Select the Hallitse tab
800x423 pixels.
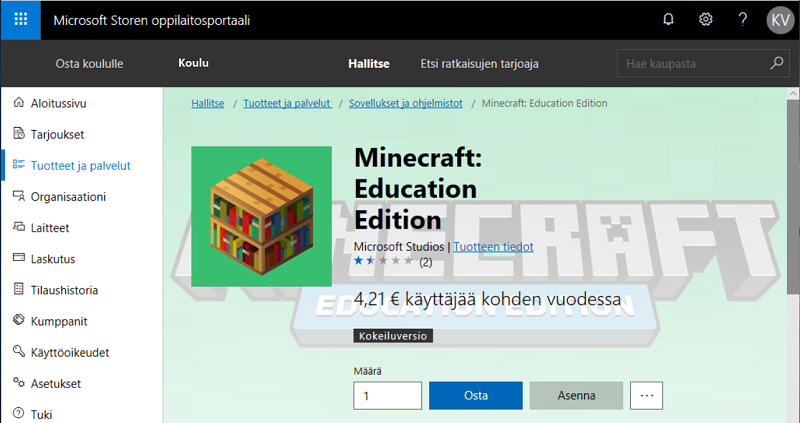(x=369, y=64)
